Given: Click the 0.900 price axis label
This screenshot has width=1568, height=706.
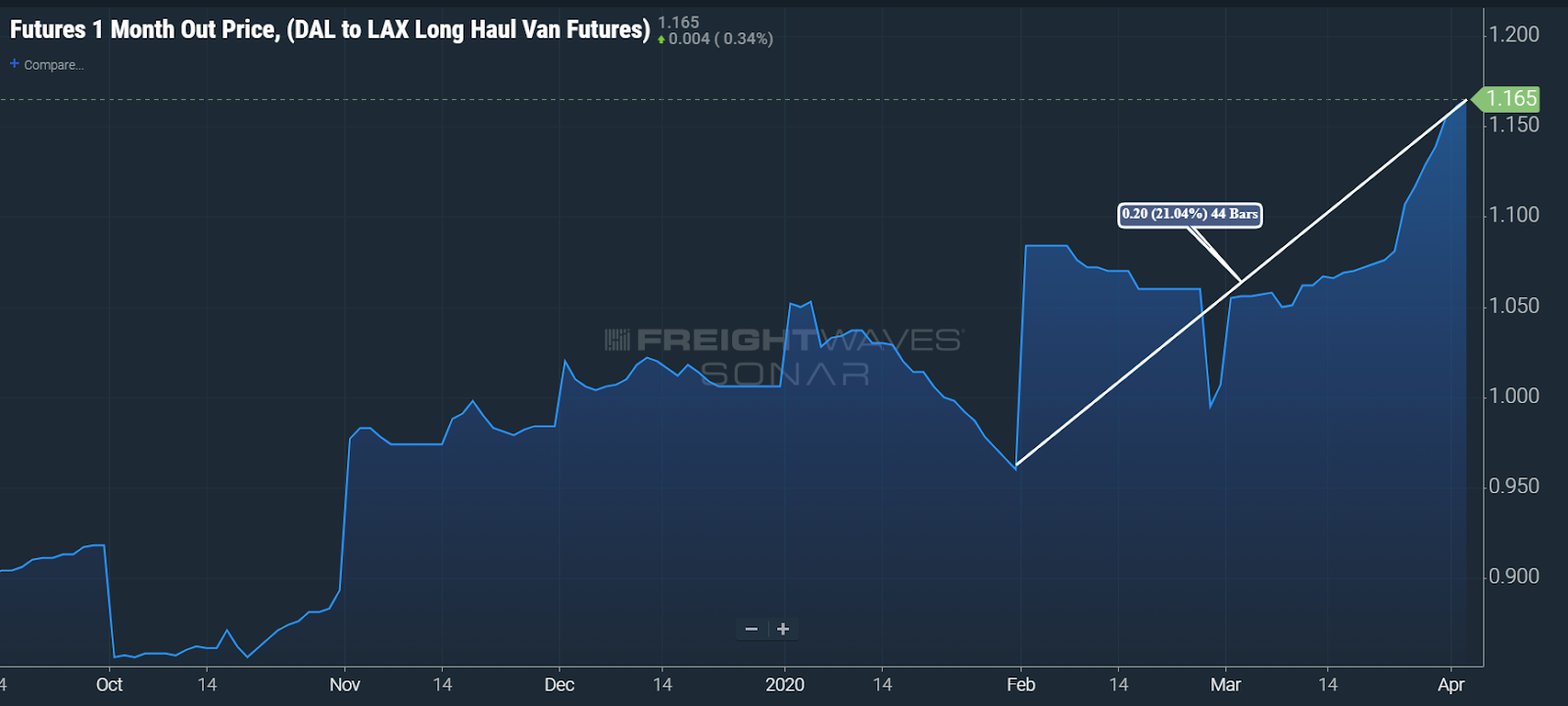Looking at the screenshot, I should click(1514, 577).
